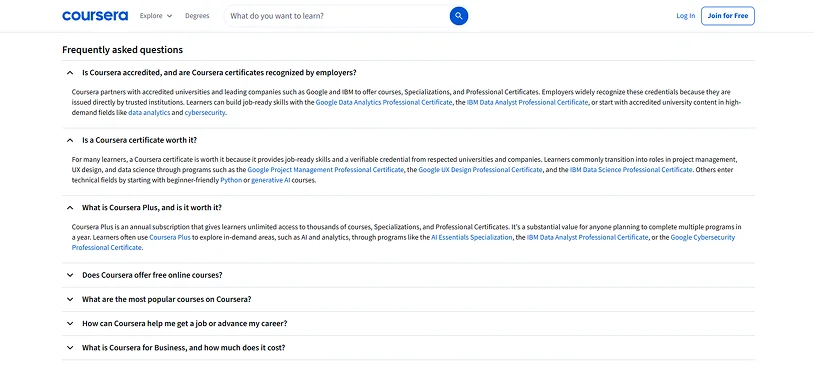Open the Google Project Management Professional Certificate link
814x373 pixels.
[325, 170]
